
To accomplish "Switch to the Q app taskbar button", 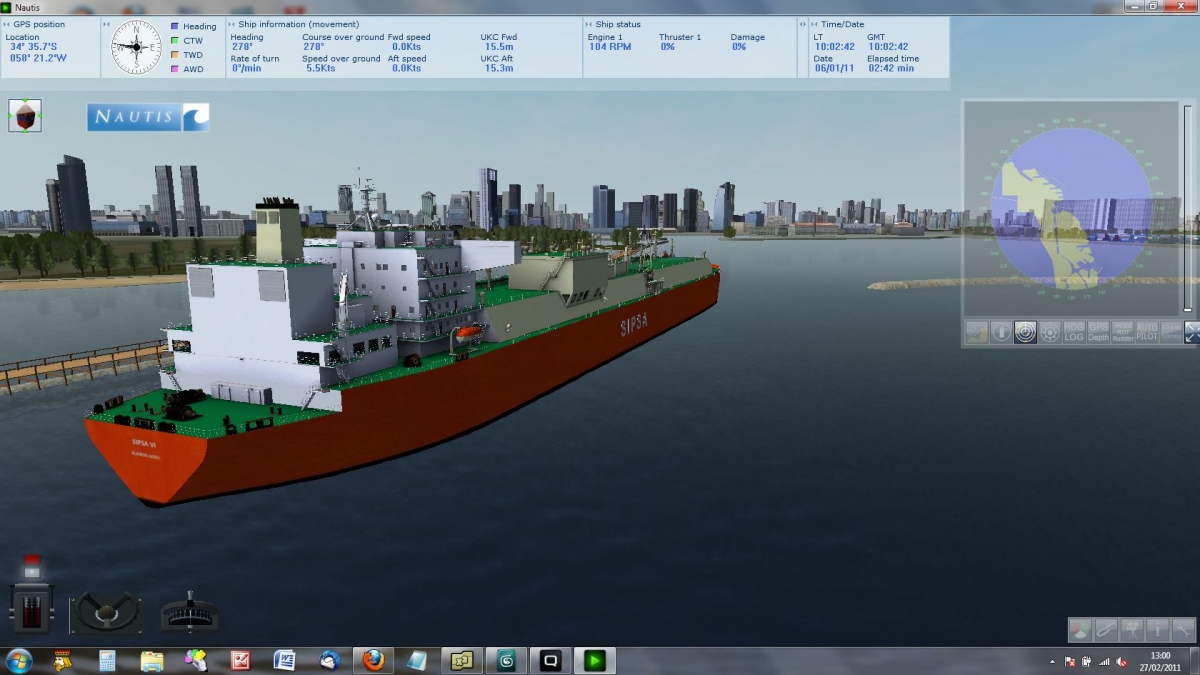I will pyautogui.click(x=550, y=661).
